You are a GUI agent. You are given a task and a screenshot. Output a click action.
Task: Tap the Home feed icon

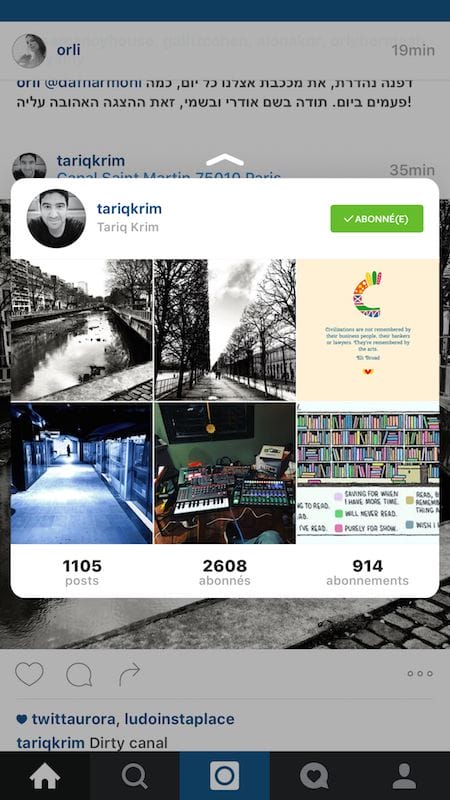pos(45,776)
